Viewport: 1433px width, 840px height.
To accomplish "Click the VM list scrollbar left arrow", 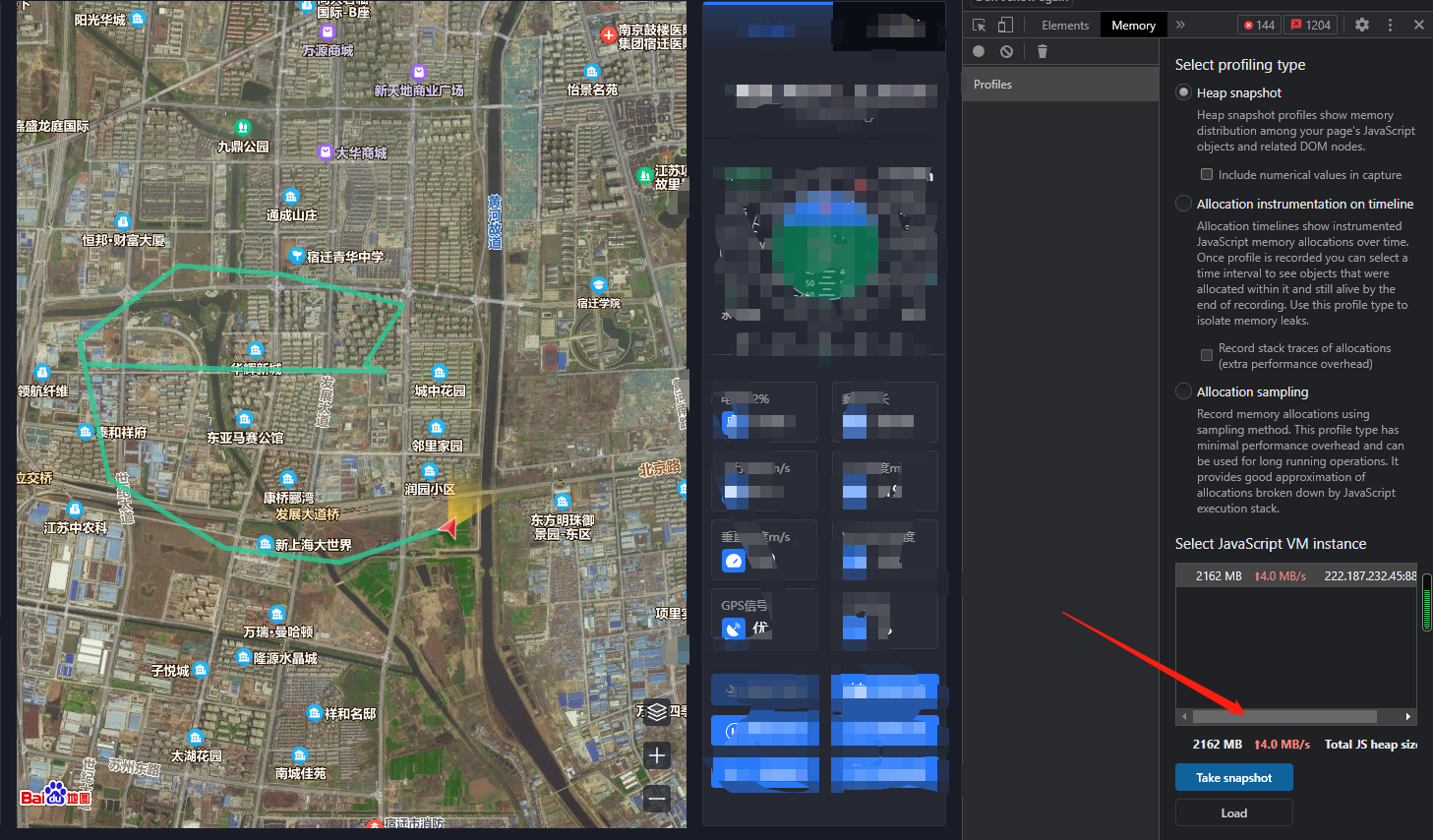I will click(1184, 716).
